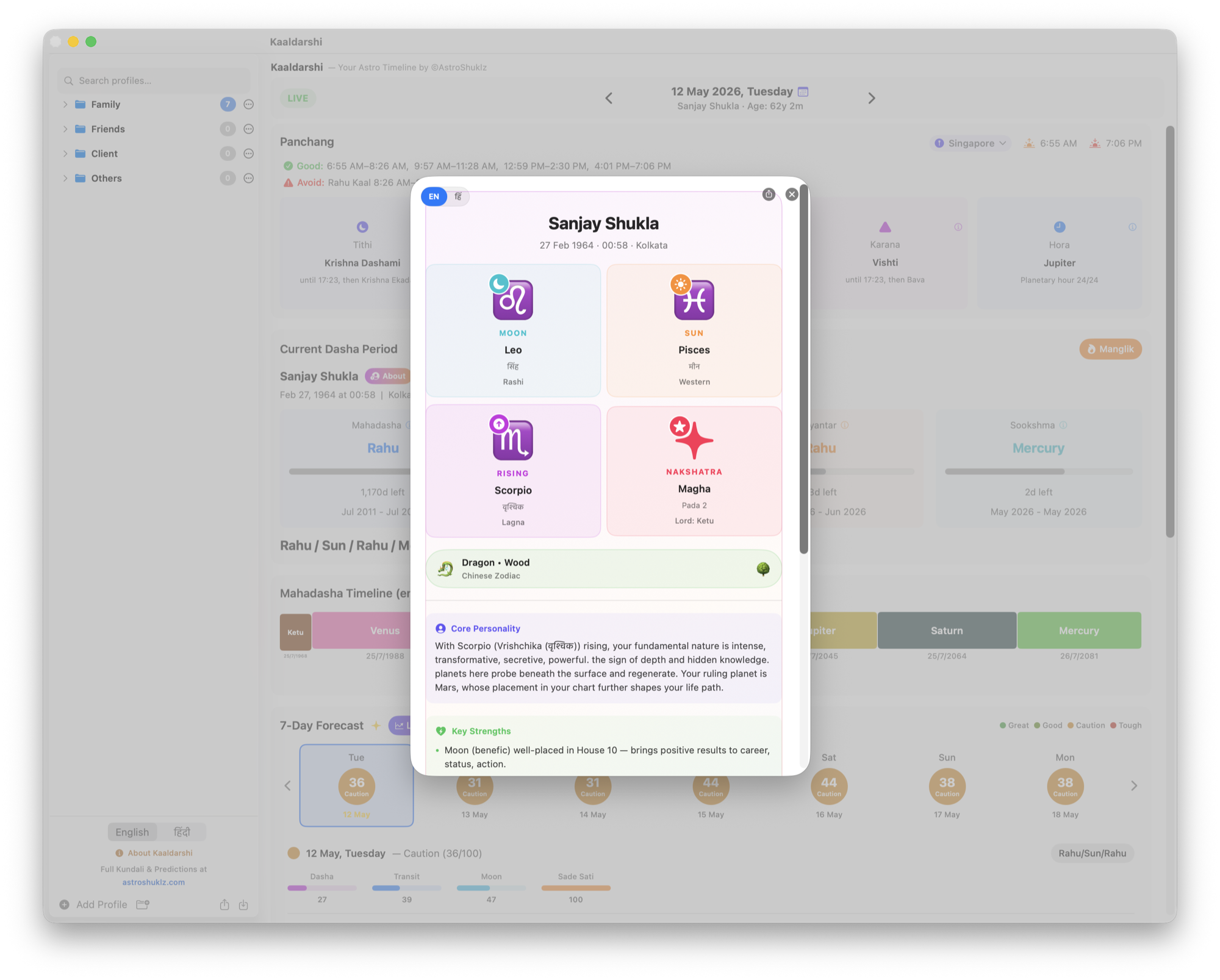Close the Sanjay Shukla profile popup
Image resolution: width=1220 pixels, height=980 pixels.
click(x=792, y=195)
